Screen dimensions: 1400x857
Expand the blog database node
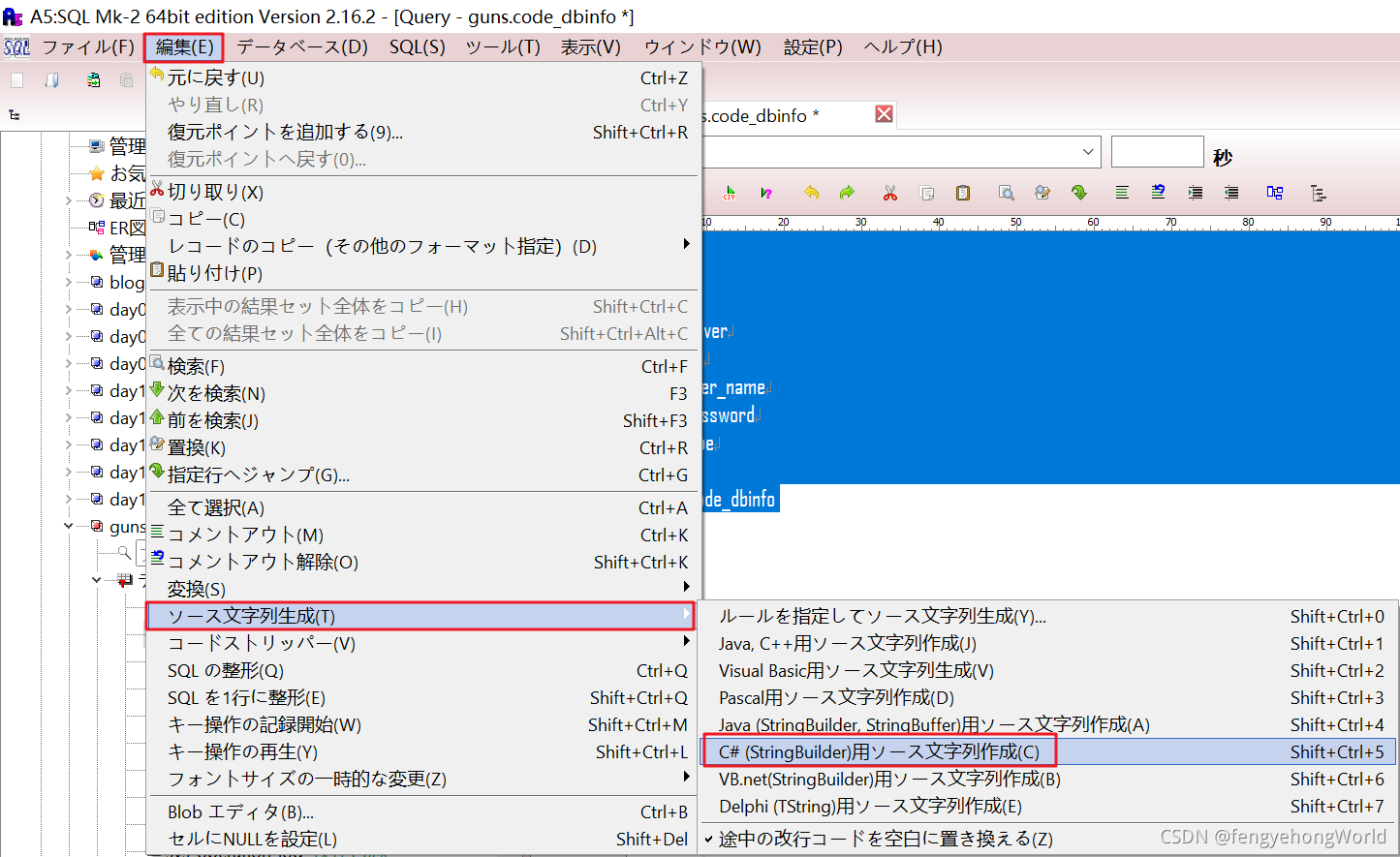68,282
